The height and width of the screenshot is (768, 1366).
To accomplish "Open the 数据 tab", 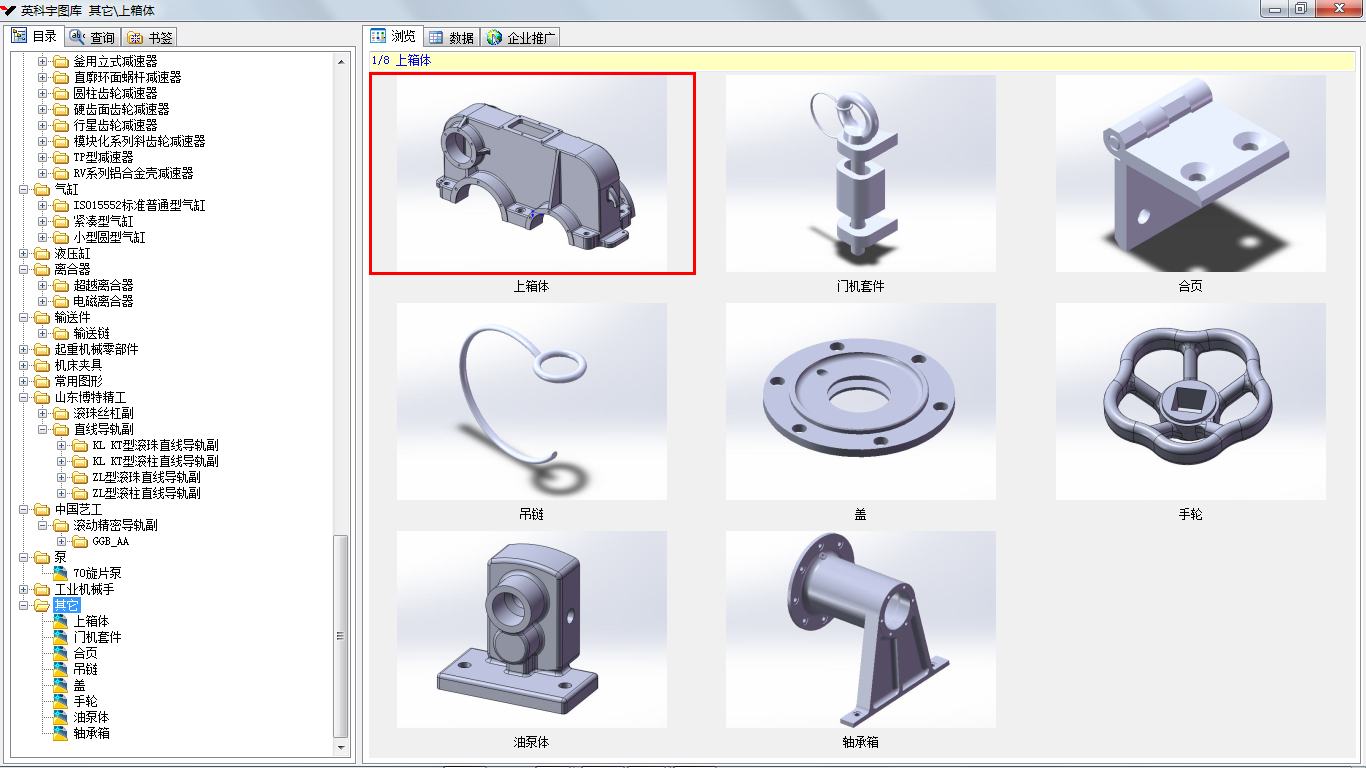I will coord(451,38).
